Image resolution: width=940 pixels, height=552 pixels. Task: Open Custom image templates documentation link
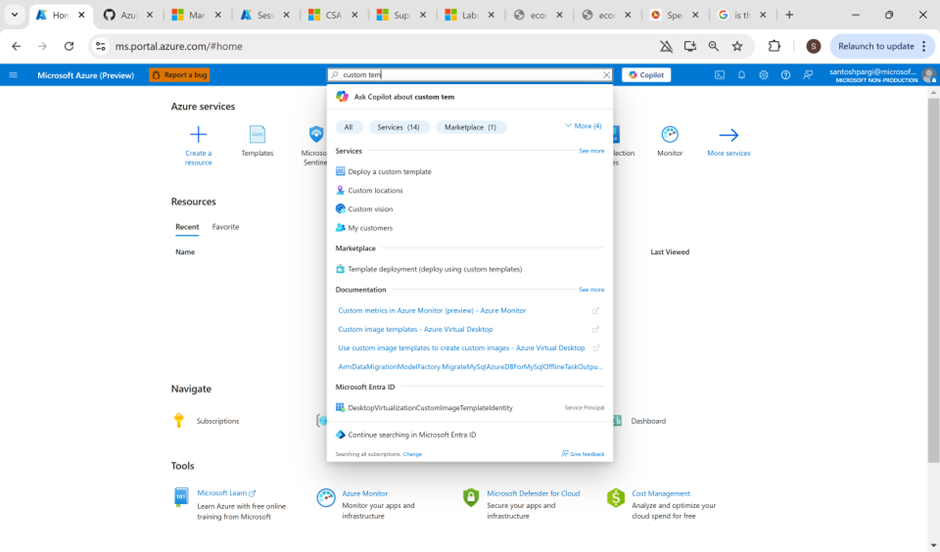pyautogui.click(x=415, y=329)
